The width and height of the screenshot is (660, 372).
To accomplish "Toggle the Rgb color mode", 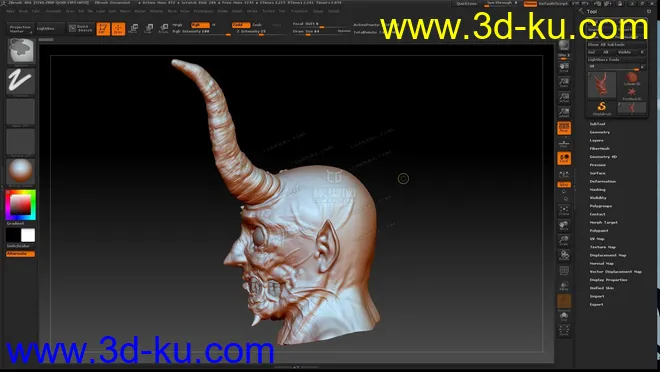I will click(x=200, y=25).
